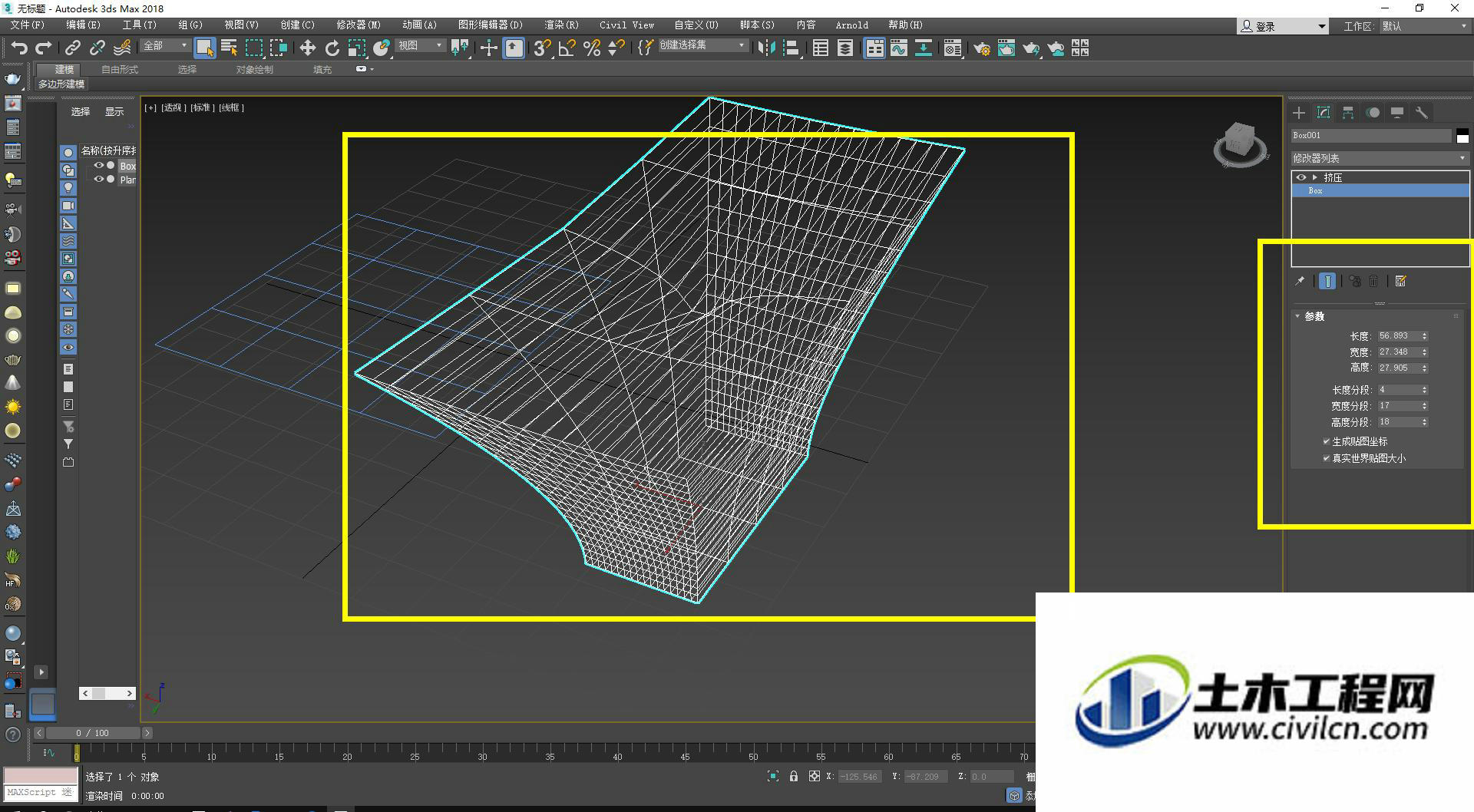Click the Undo arrow icon
This screenshot has width=1474, height=812.
point(19,48)
